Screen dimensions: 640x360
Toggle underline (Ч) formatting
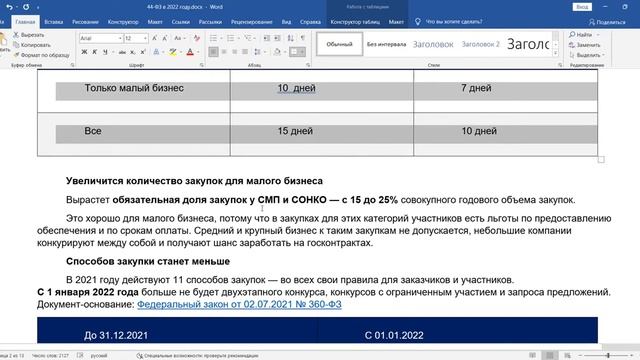[x=105, y=52]
